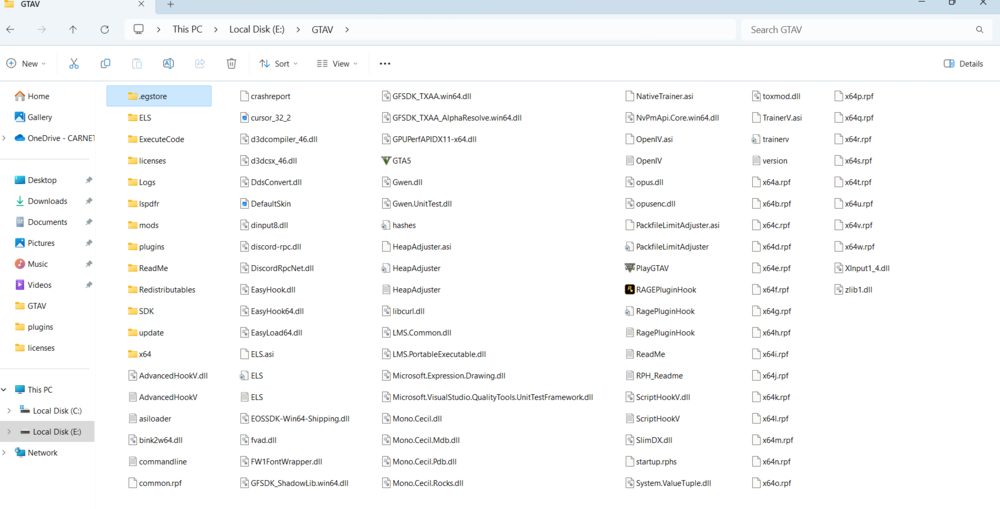
Task: Open a new tab with plus button
Action: tap(170, 4)
